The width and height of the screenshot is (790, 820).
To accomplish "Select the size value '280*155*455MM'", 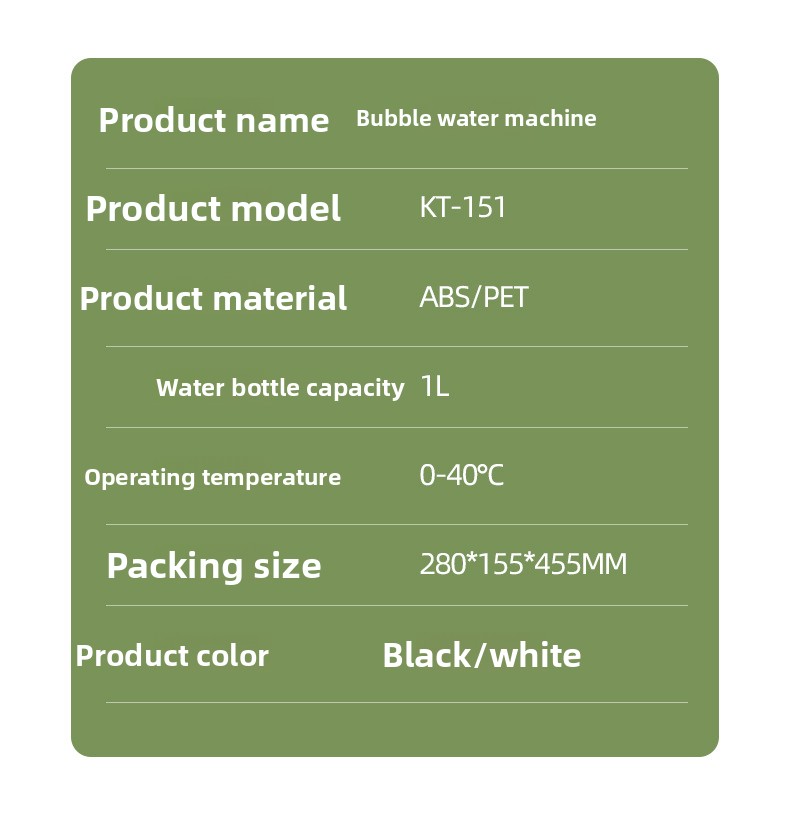I will (523, 564).
